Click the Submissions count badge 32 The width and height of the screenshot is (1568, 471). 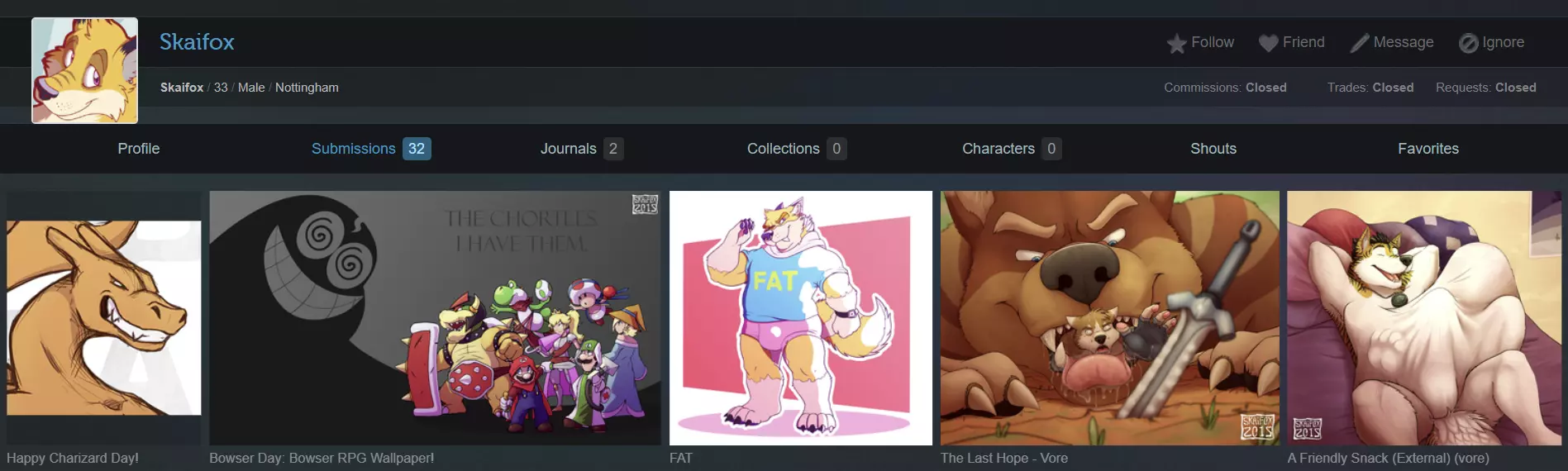tap(417, 149)
